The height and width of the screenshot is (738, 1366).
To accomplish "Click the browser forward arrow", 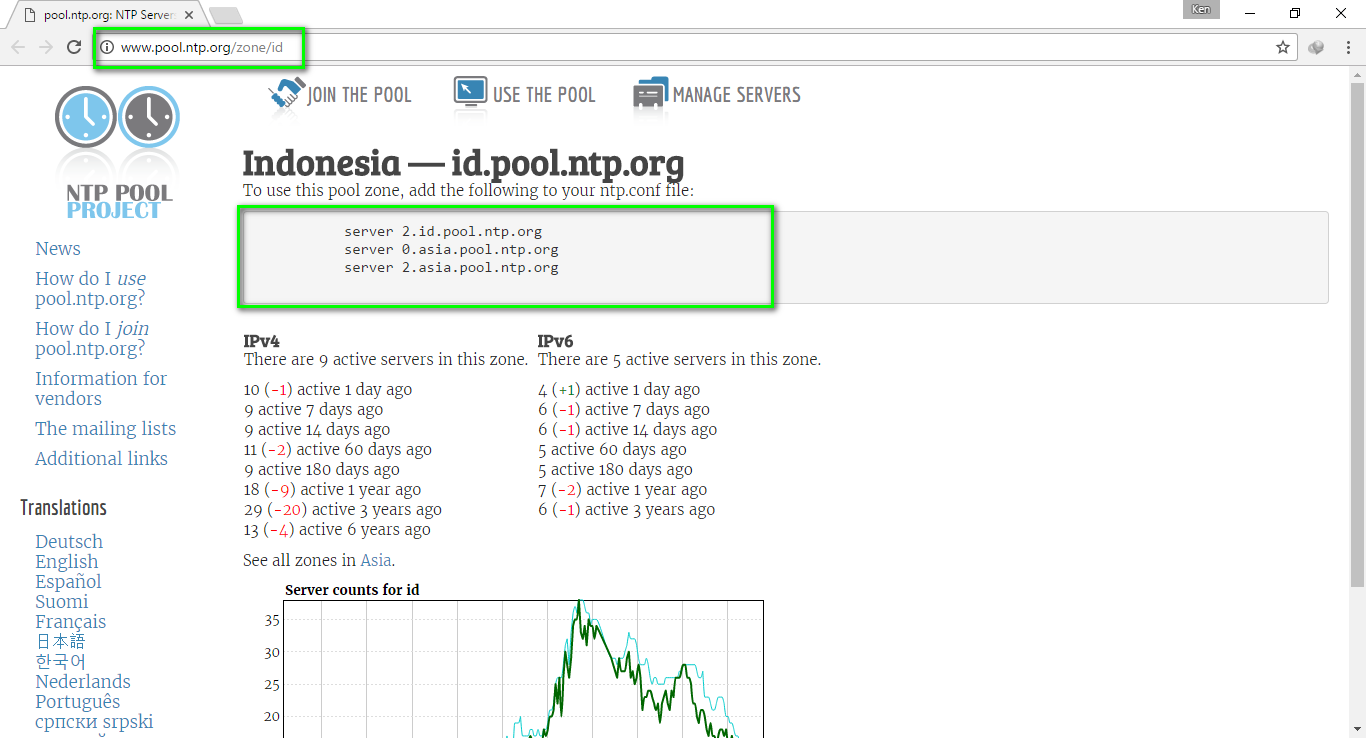I will (x=46, y=47).
